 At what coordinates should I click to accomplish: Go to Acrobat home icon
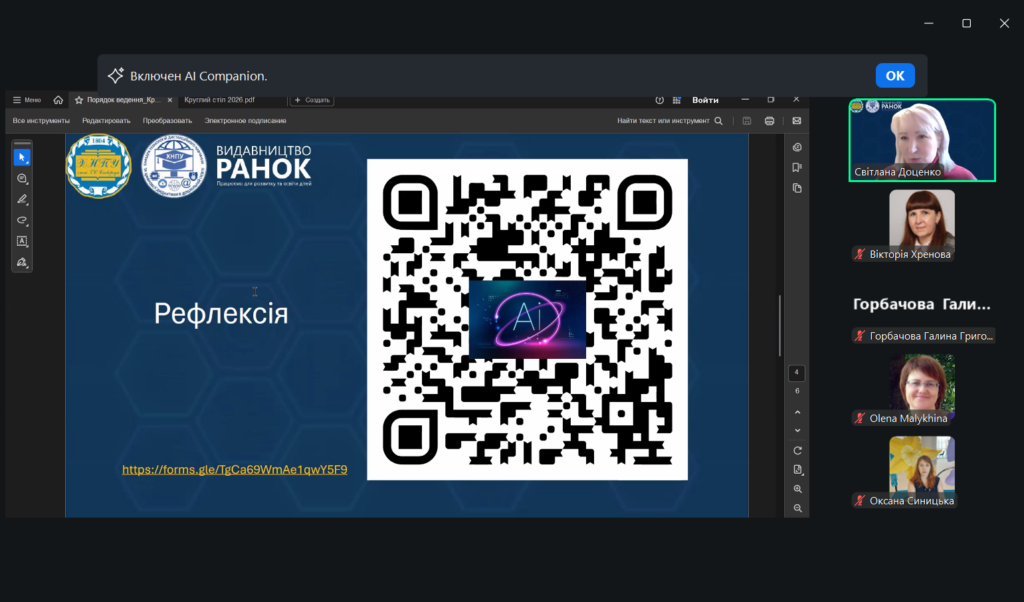pos(58,100)
